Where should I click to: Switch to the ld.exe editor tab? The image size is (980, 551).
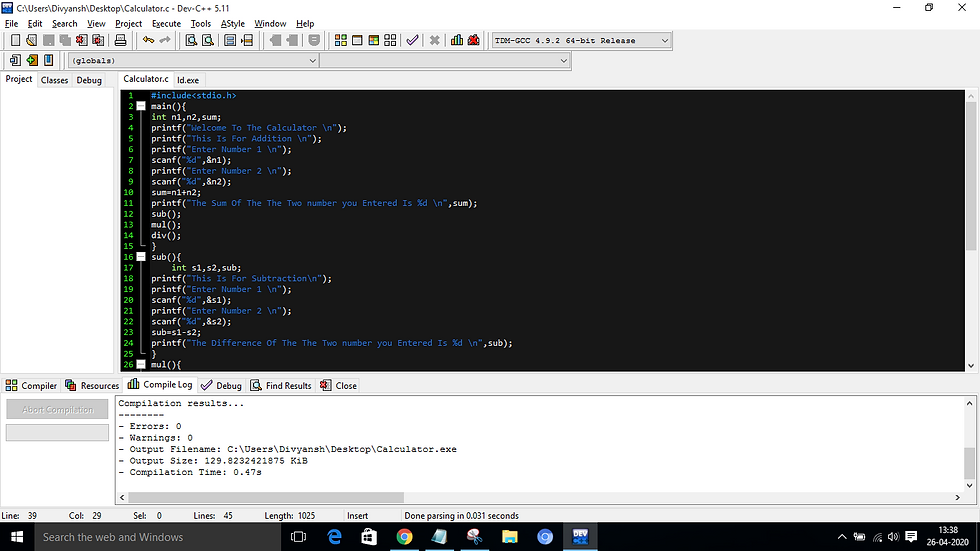pos(188,80)
